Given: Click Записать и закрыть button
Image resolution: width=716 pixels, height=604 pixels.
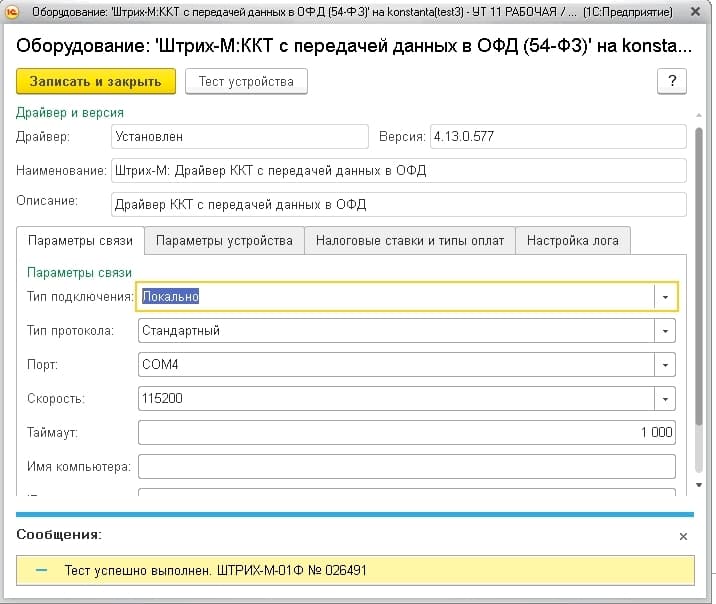Looking at the screenshot, I should (96, 81).
